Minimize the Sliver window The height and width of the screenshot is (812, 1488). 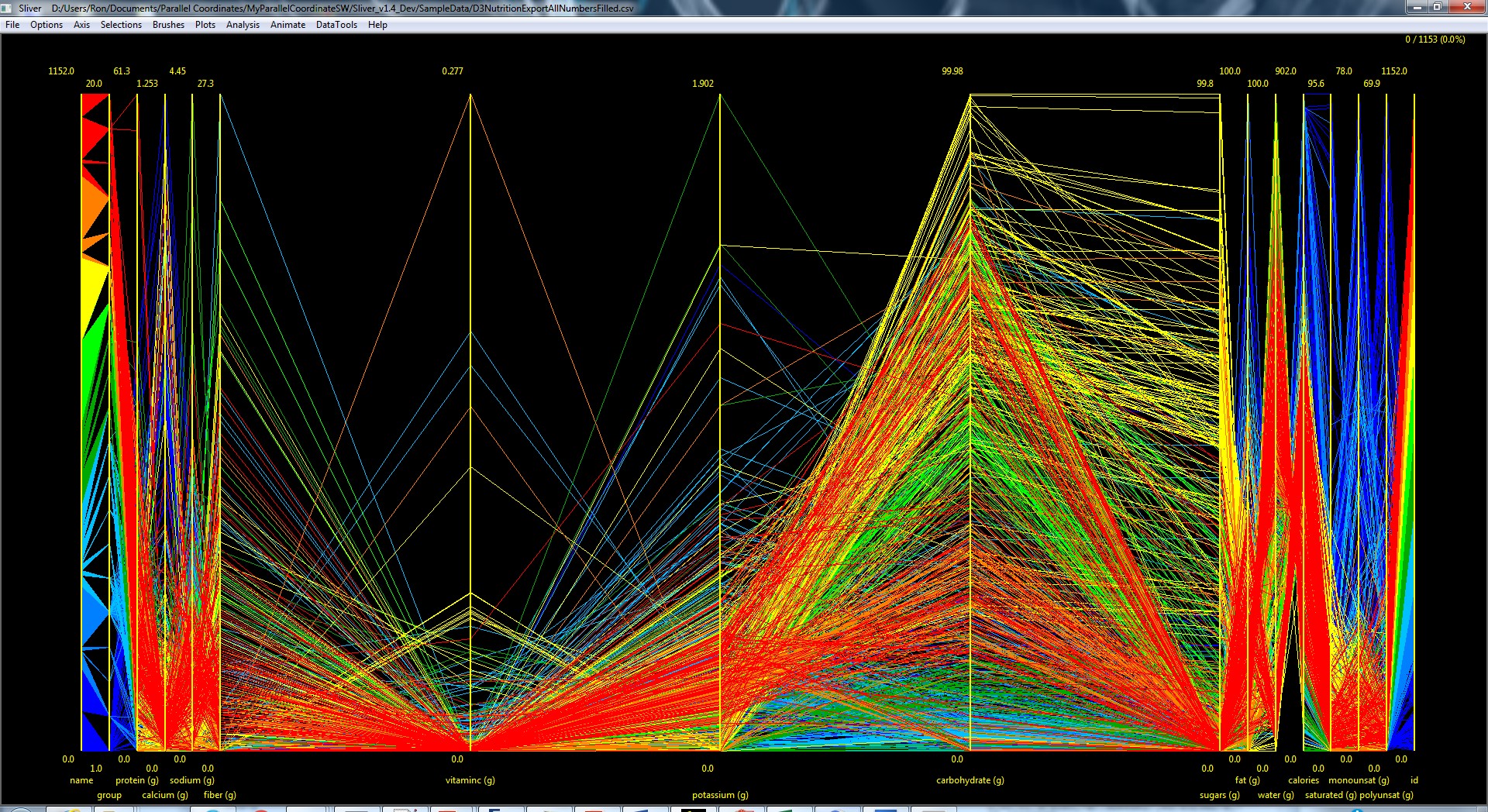pyautogui.click(x=1417, y=7)
